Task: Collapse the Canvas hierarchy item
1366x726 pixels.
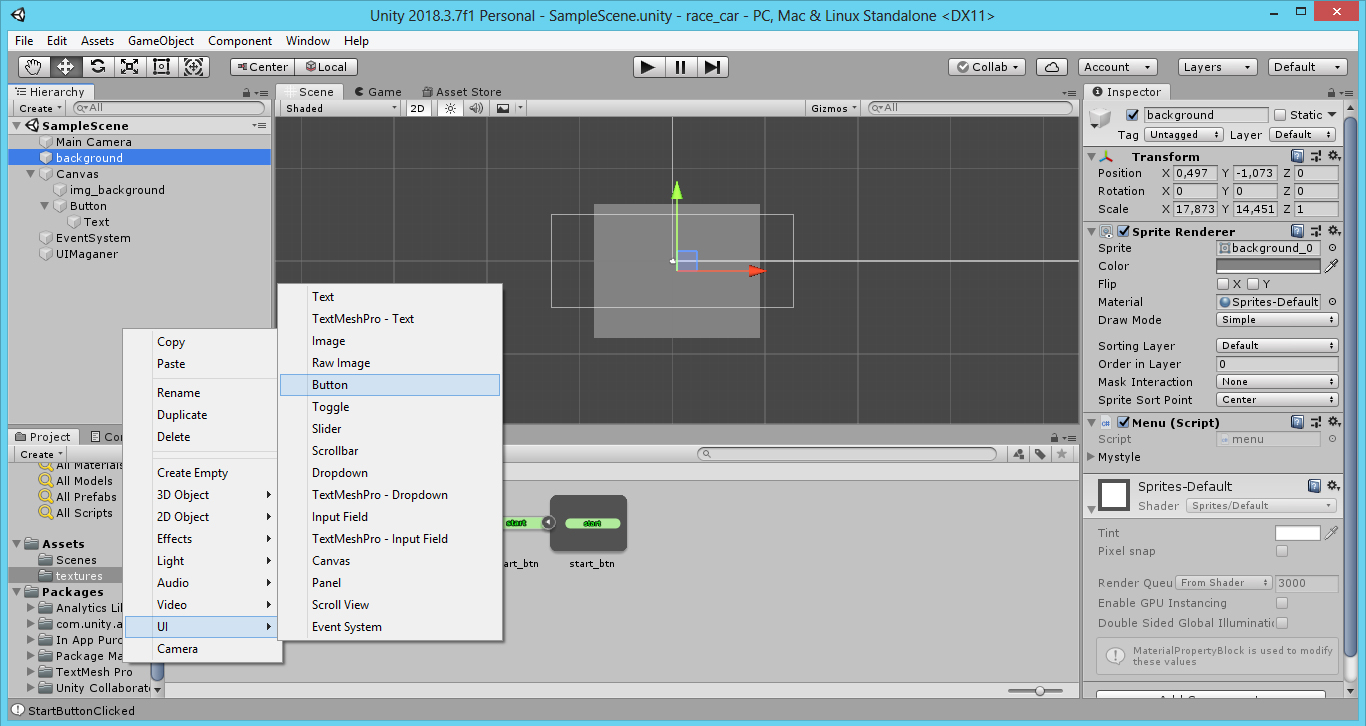Action: (x=31, y=174)
